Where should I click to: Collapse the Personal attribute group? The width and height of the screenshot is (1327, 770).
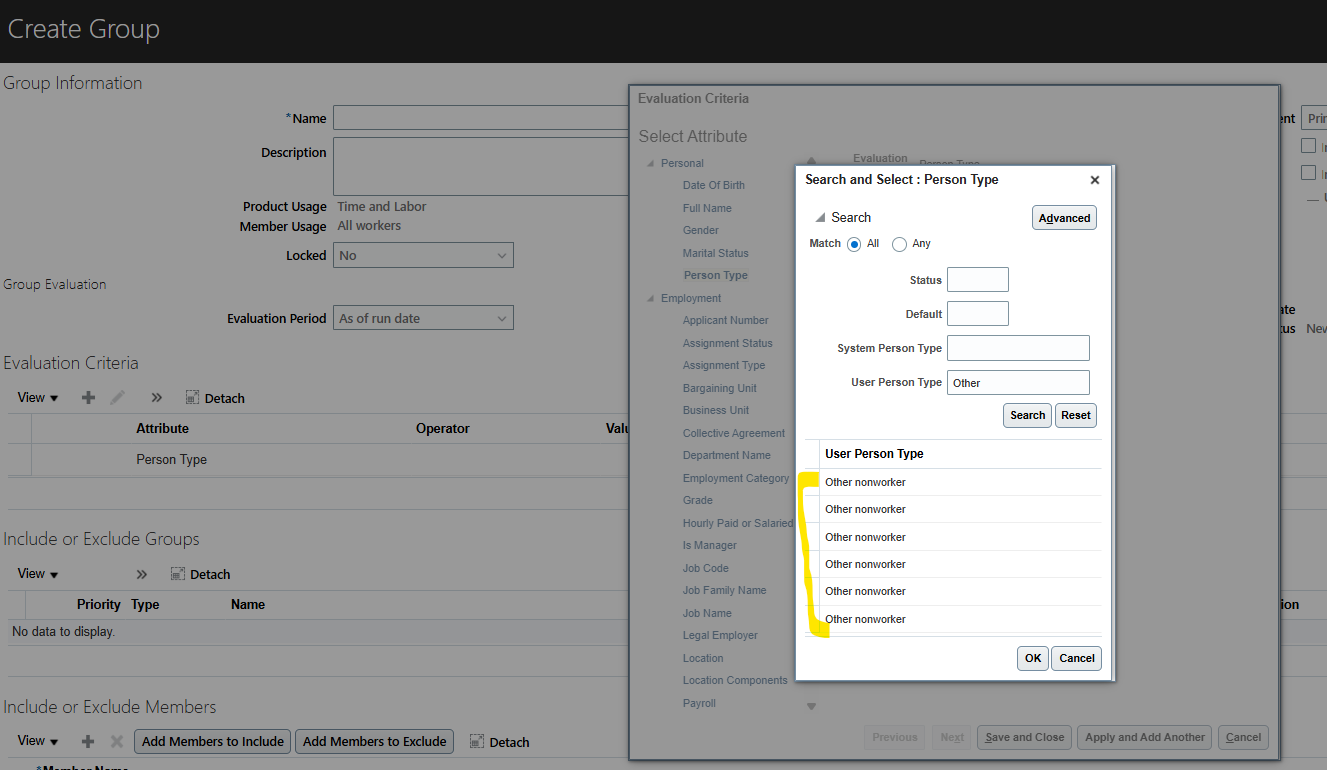pos(651,163)
